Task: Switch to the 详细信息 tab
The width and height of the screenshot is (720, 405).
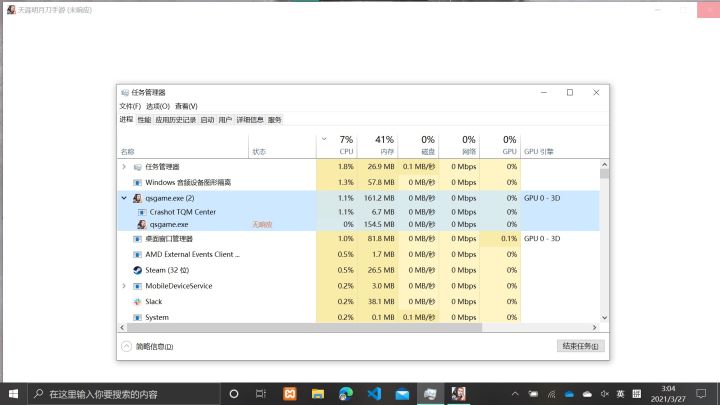Action: coord(250,120)
